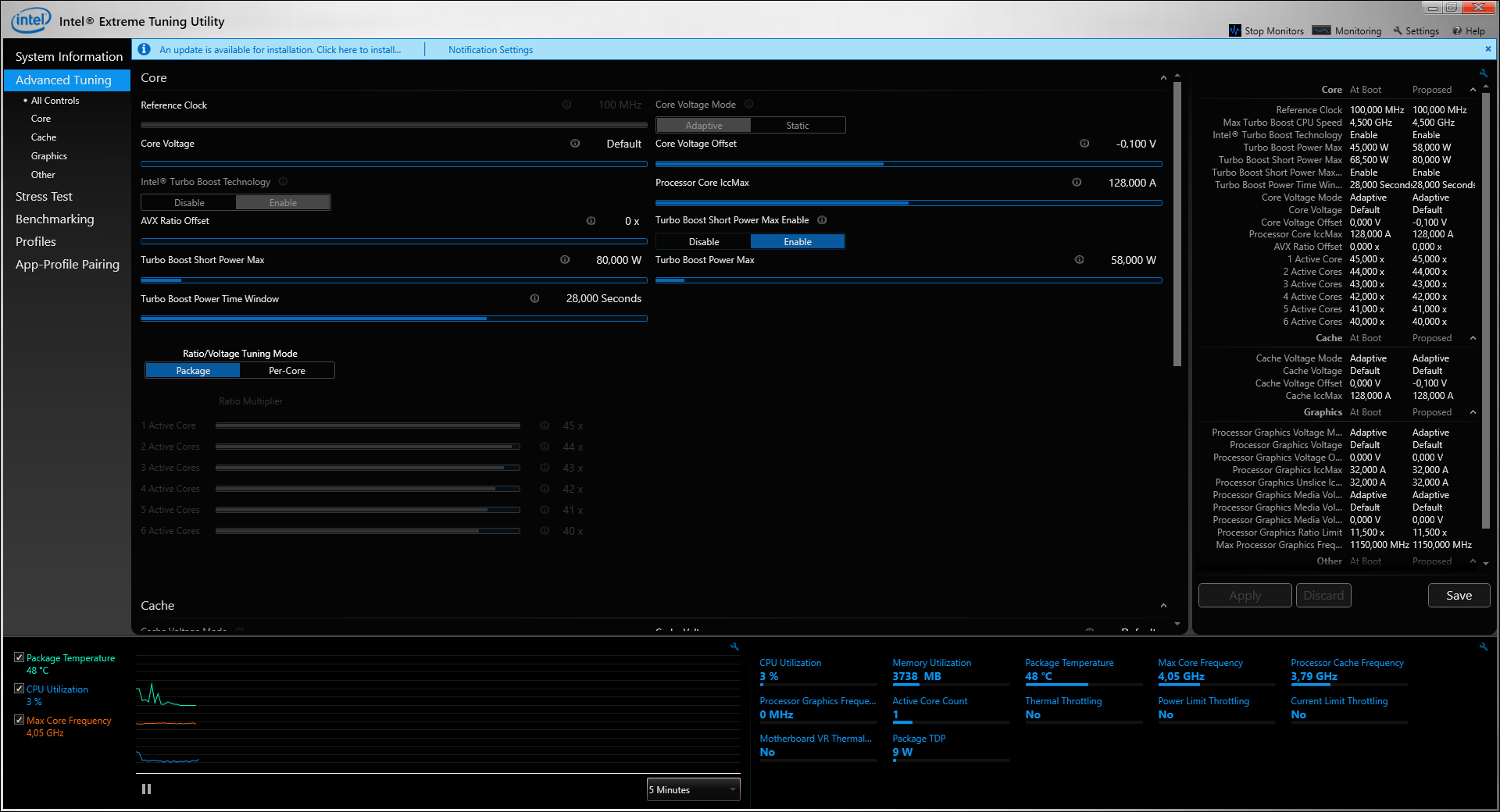The width and height of the screenshot is (1500, 812).
Task: Disable Intel Turbo Boost Technology
Action: pyautogui.click(x=189, y=203)
